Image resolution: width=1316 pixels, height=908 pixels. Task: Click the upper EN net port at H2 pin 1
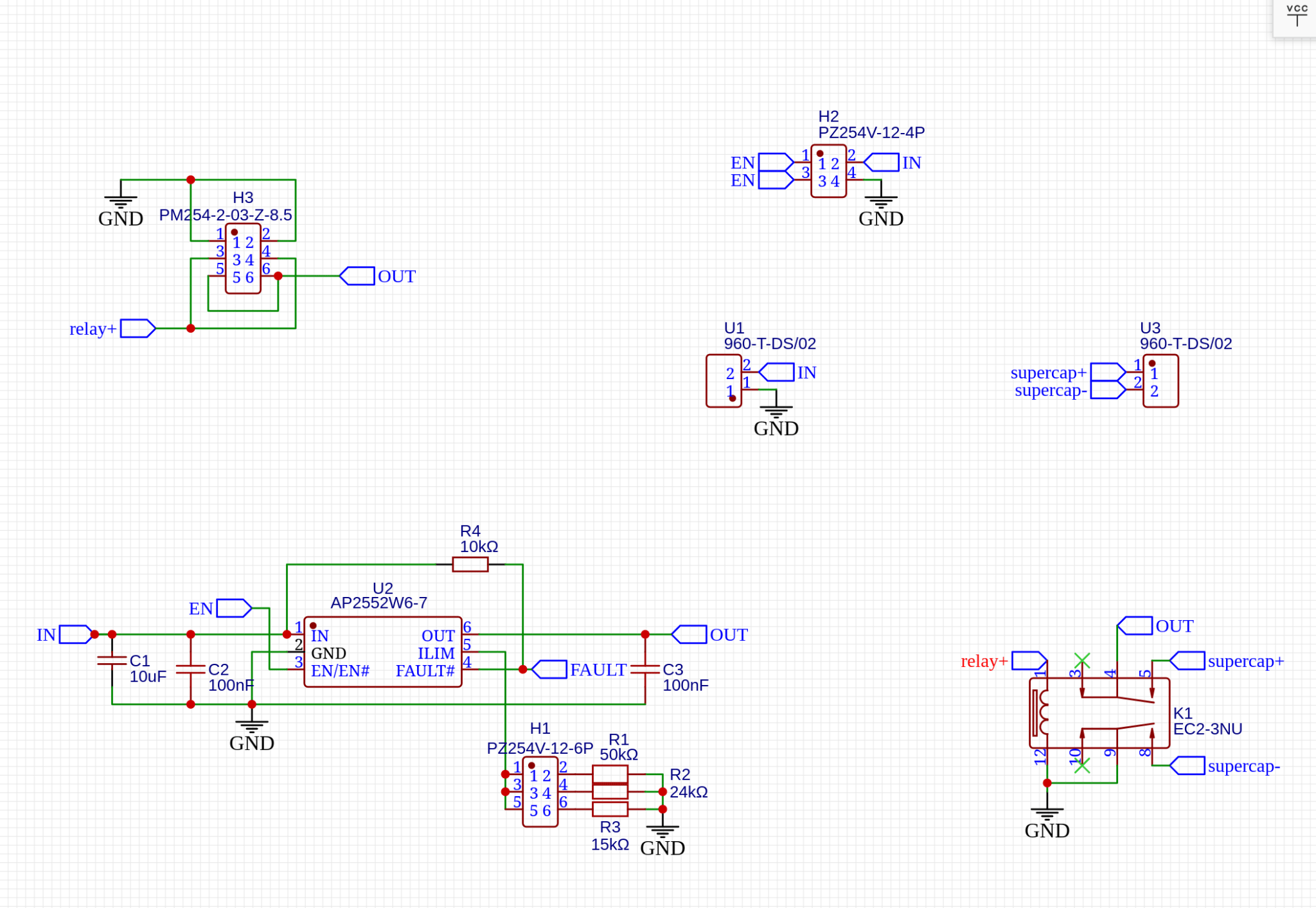(x=776, y=162)
